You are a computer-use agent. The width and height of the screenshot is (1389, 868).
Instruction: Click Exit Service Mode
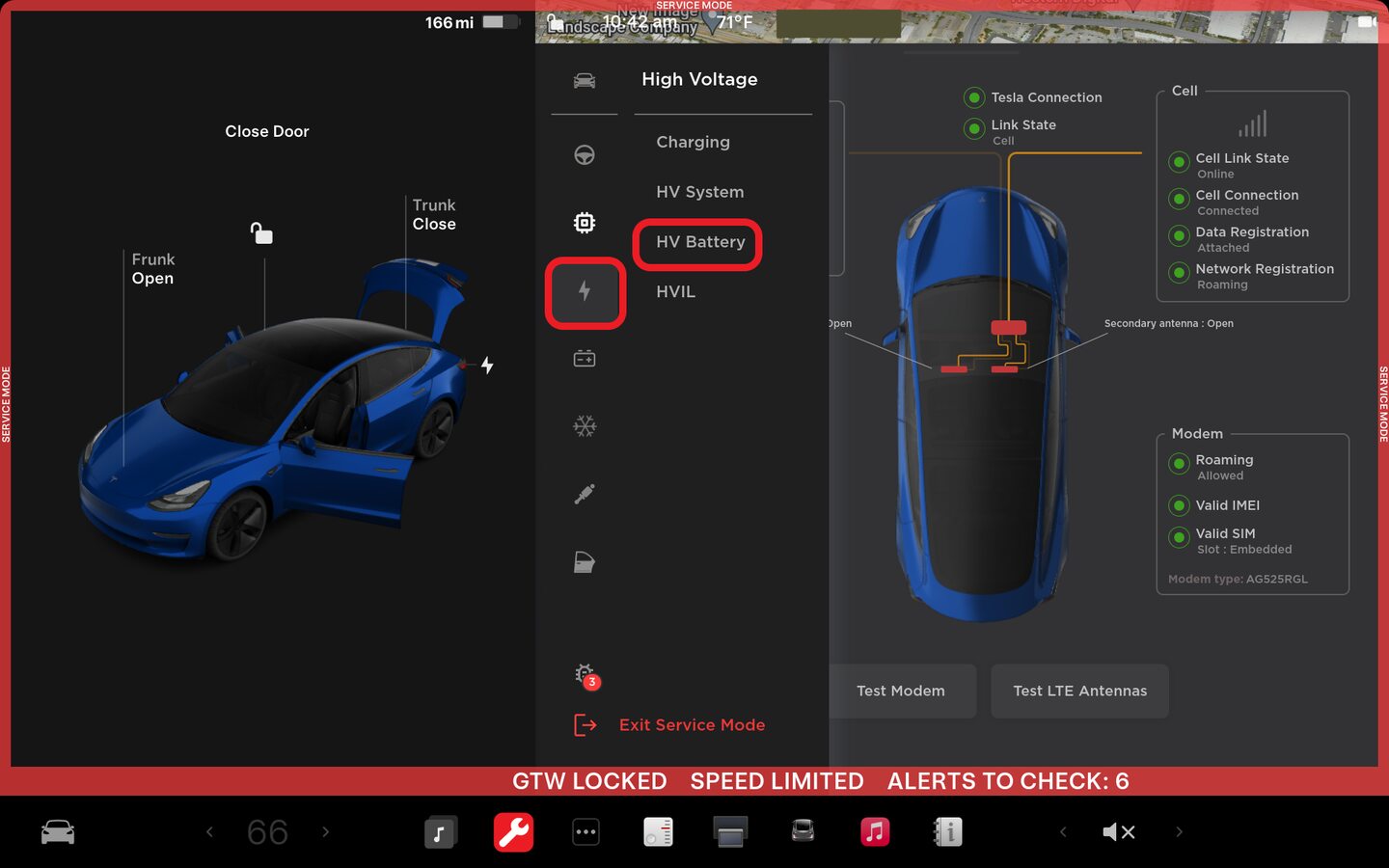click(691, 725)
